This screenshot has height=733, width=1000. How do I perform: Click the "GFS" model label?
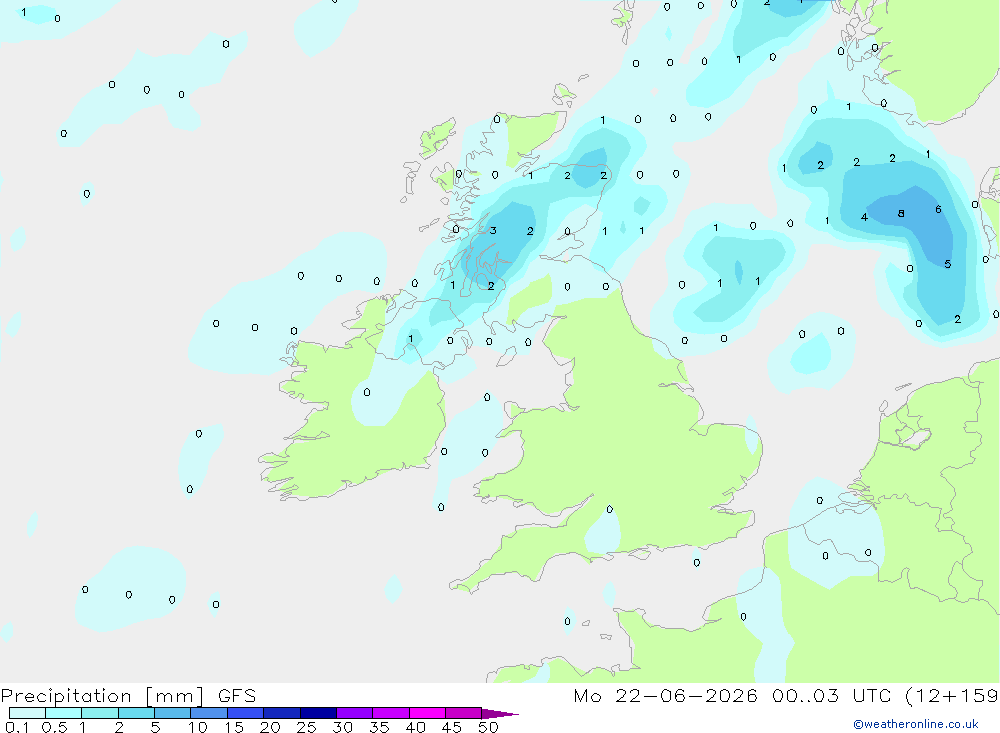237,696
